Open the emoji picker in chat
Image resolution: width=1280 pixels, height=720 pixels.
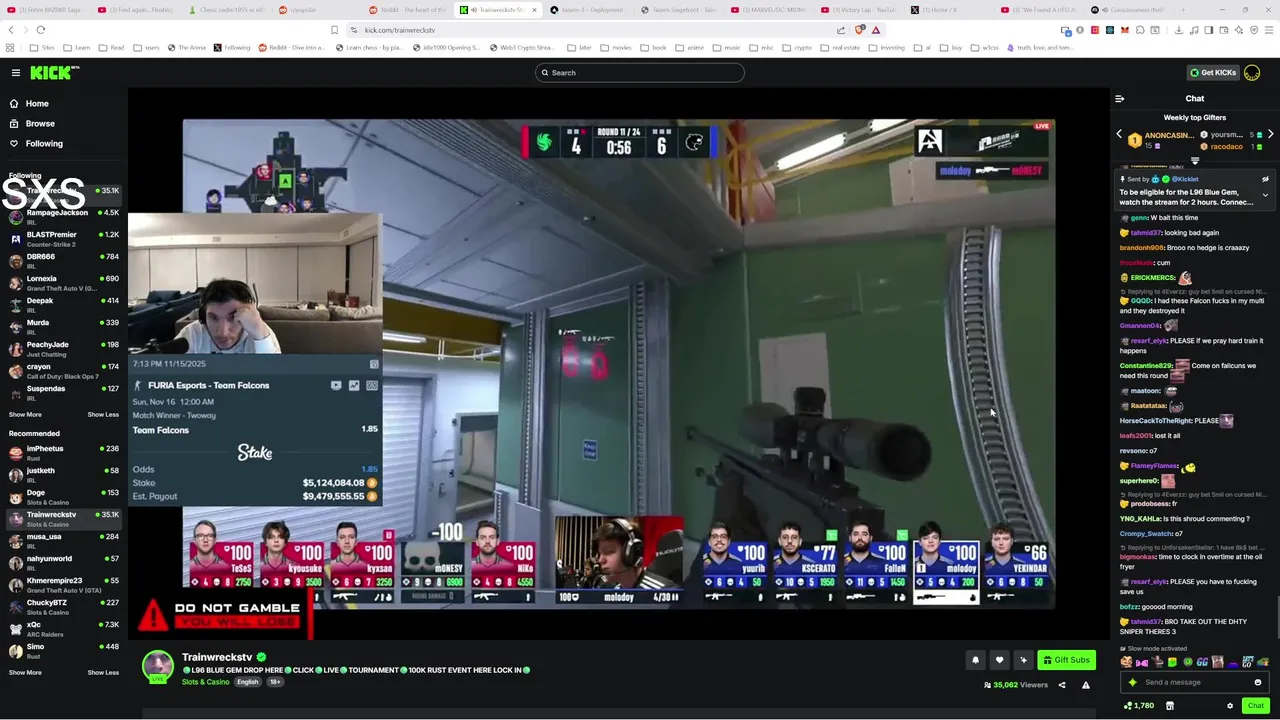coord(1258,682)
